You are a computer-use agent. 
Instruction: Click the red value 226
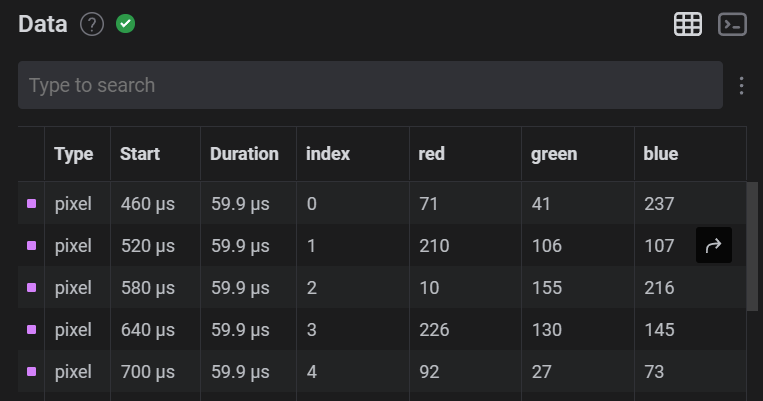click(x=434, y=330)
